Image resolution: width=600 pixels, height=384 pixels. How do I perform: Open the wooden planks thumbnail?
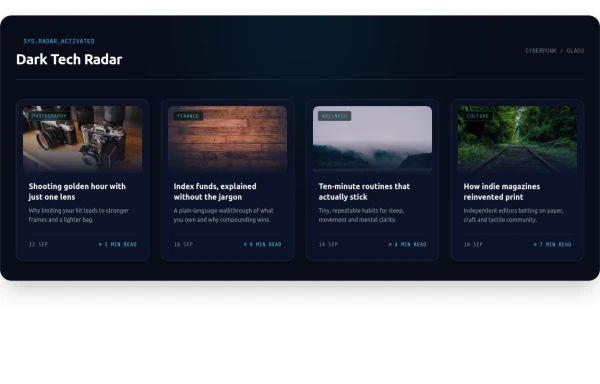227,139
